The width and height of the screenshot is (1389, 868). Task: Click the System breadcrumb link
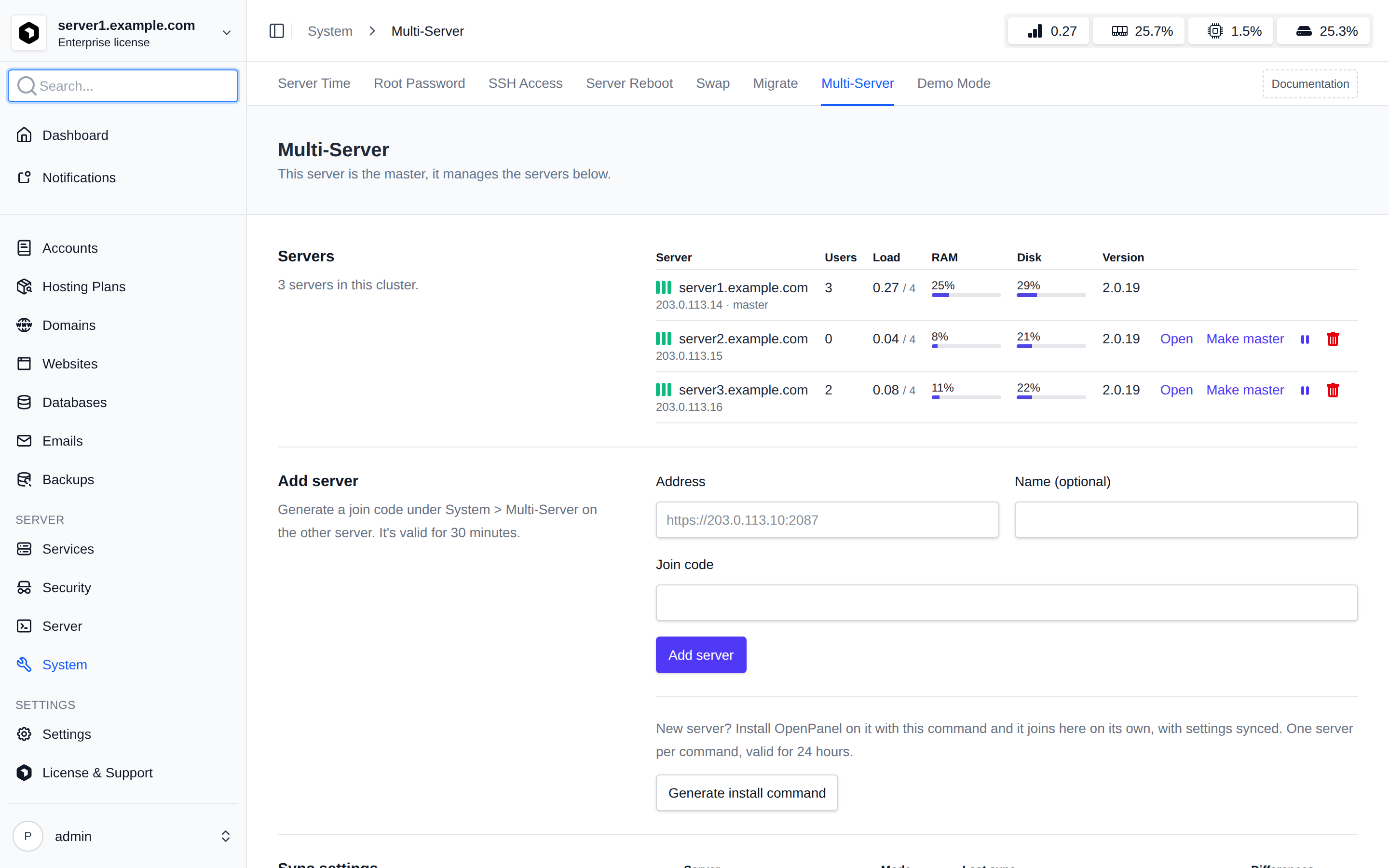(330, 31)
